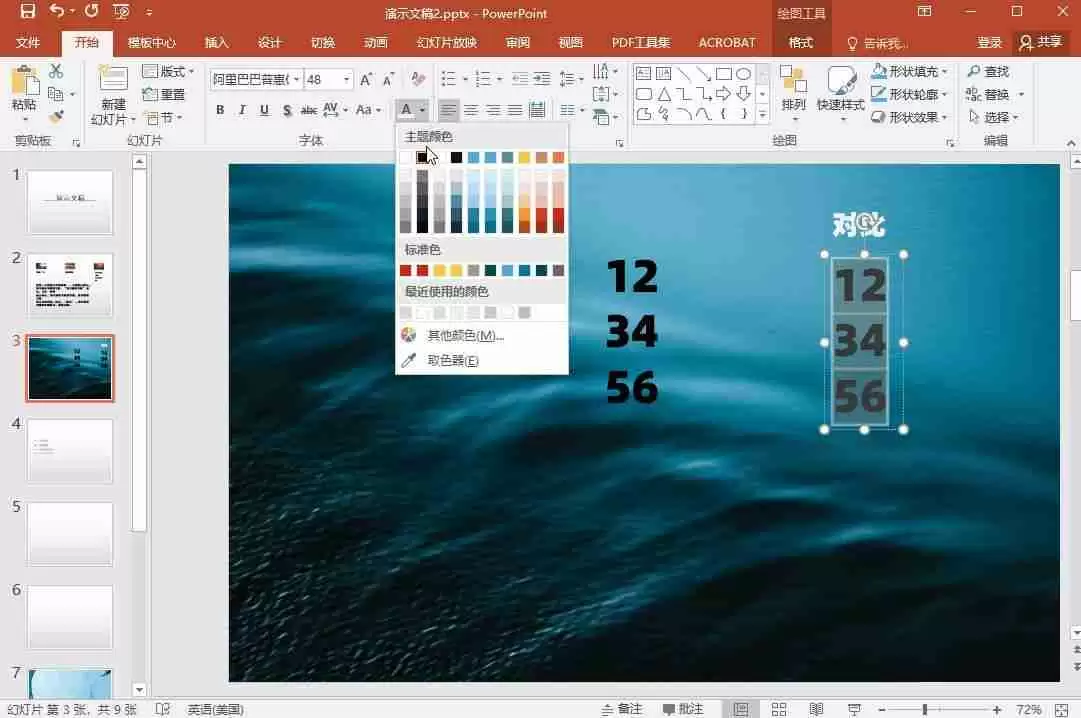Open the Insert (插入) ribbon tab
The width and height of the screenshot is (1081, 718).
coord(216,43)
